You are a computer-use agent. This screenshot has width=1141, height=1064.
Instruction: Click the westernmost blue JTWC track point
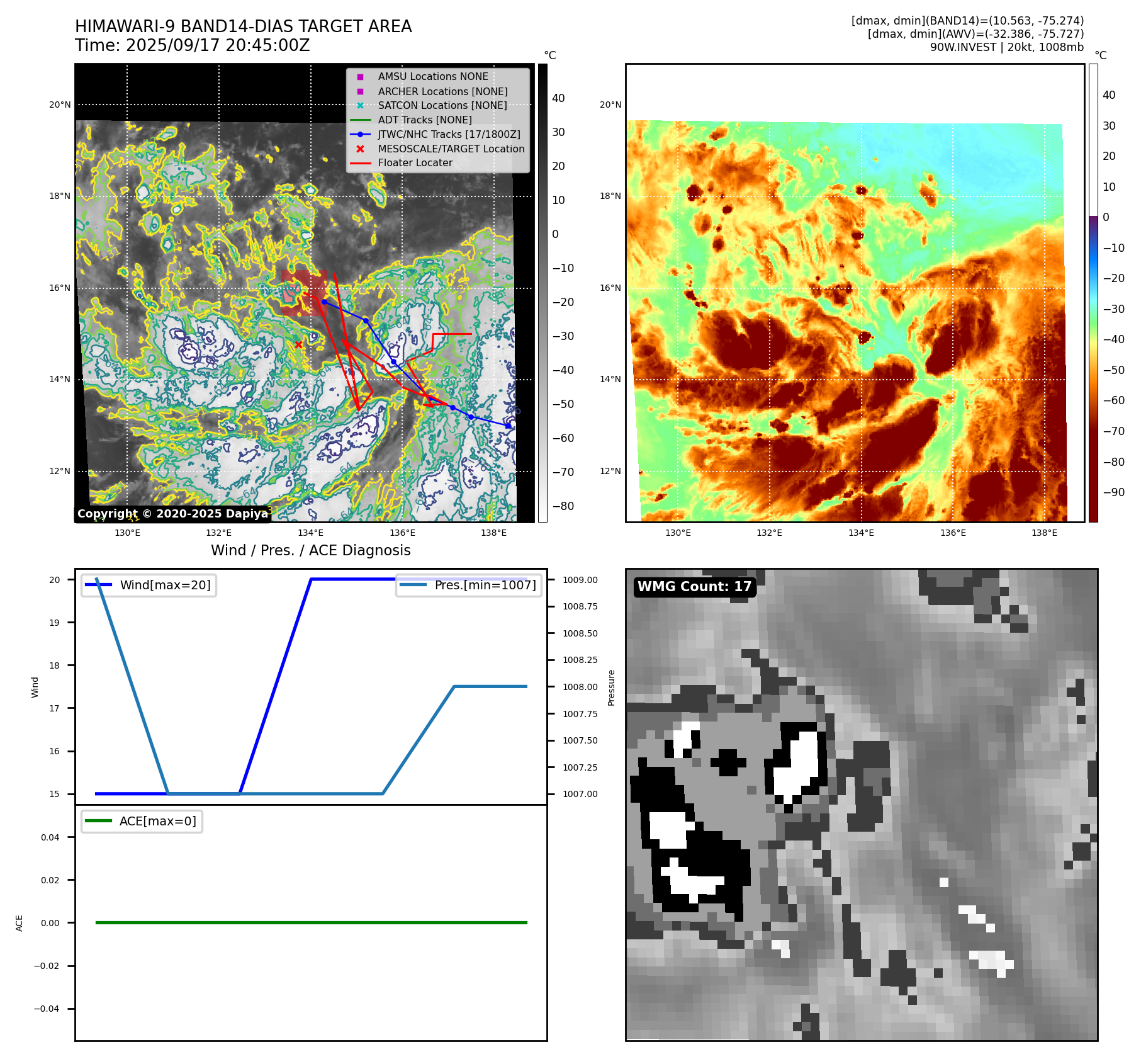pos(324,302)
